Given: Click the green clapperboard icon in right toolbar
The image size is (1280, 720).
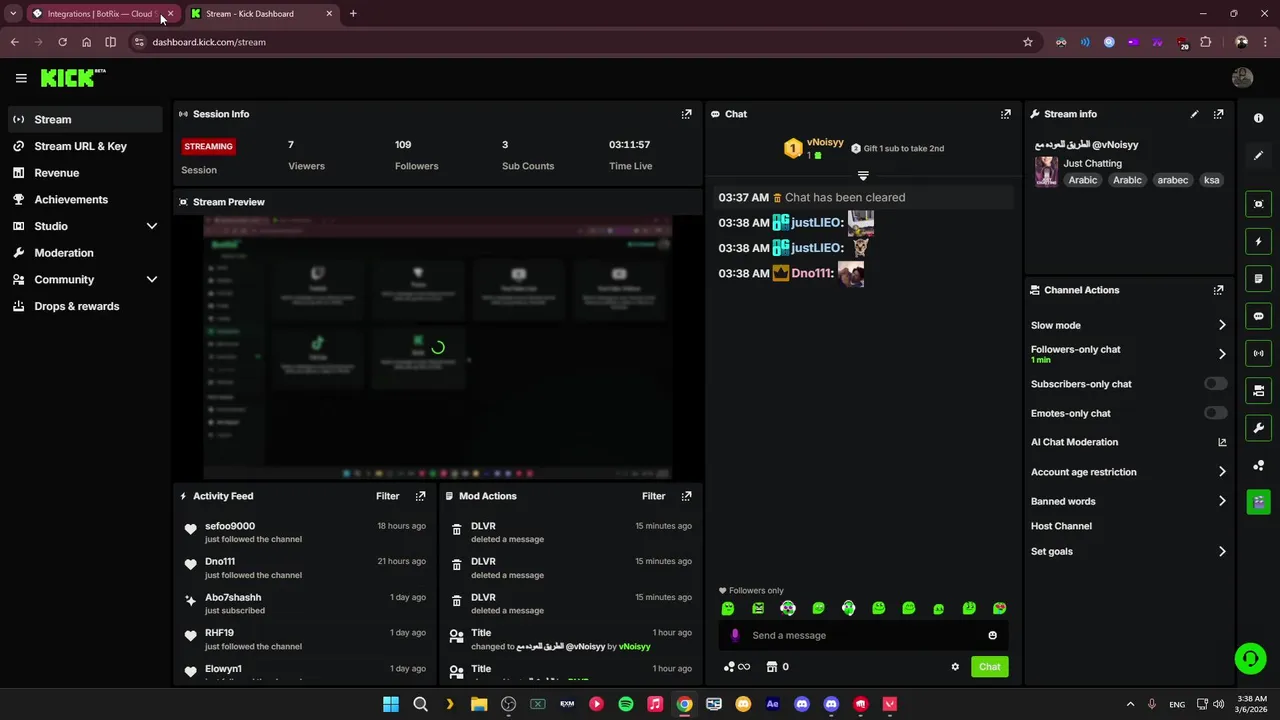Looking at the screenshot, I should pos(1259,502).
